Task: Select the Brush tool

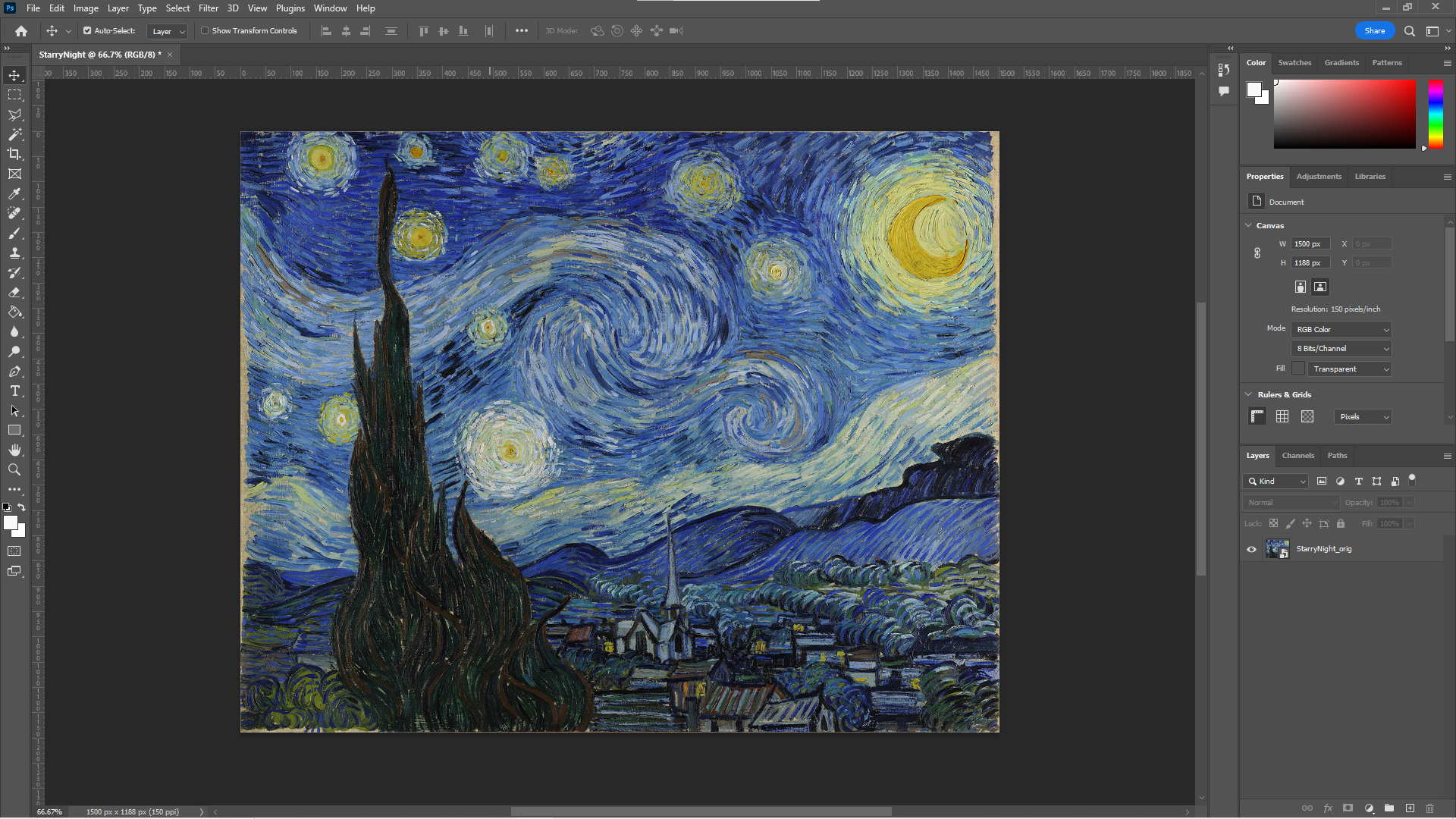Action: point(14,233)
